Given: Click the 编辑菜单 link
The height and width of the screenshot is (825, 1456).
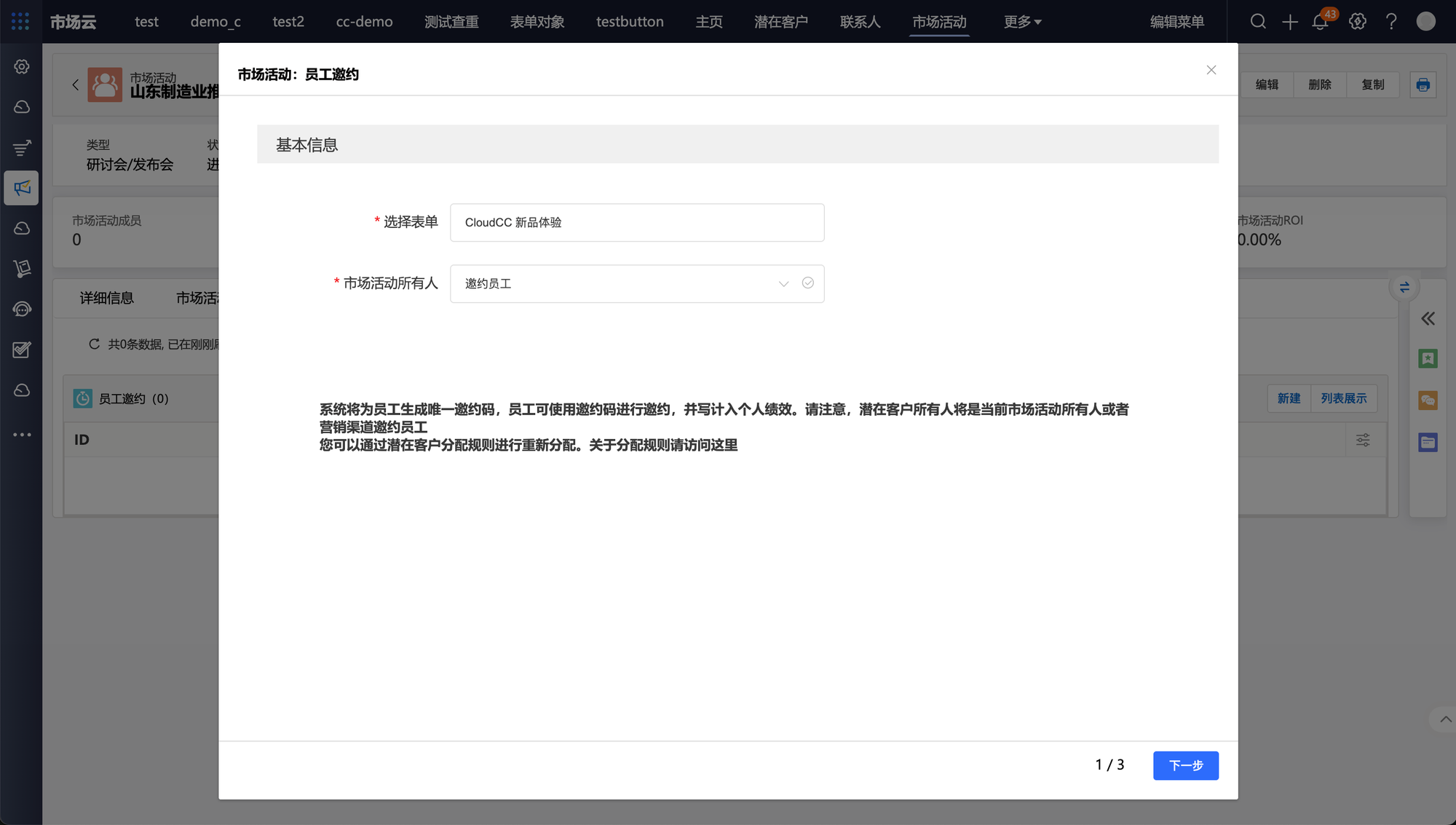Looking at the screenshot, I should tap(1176, 21).
